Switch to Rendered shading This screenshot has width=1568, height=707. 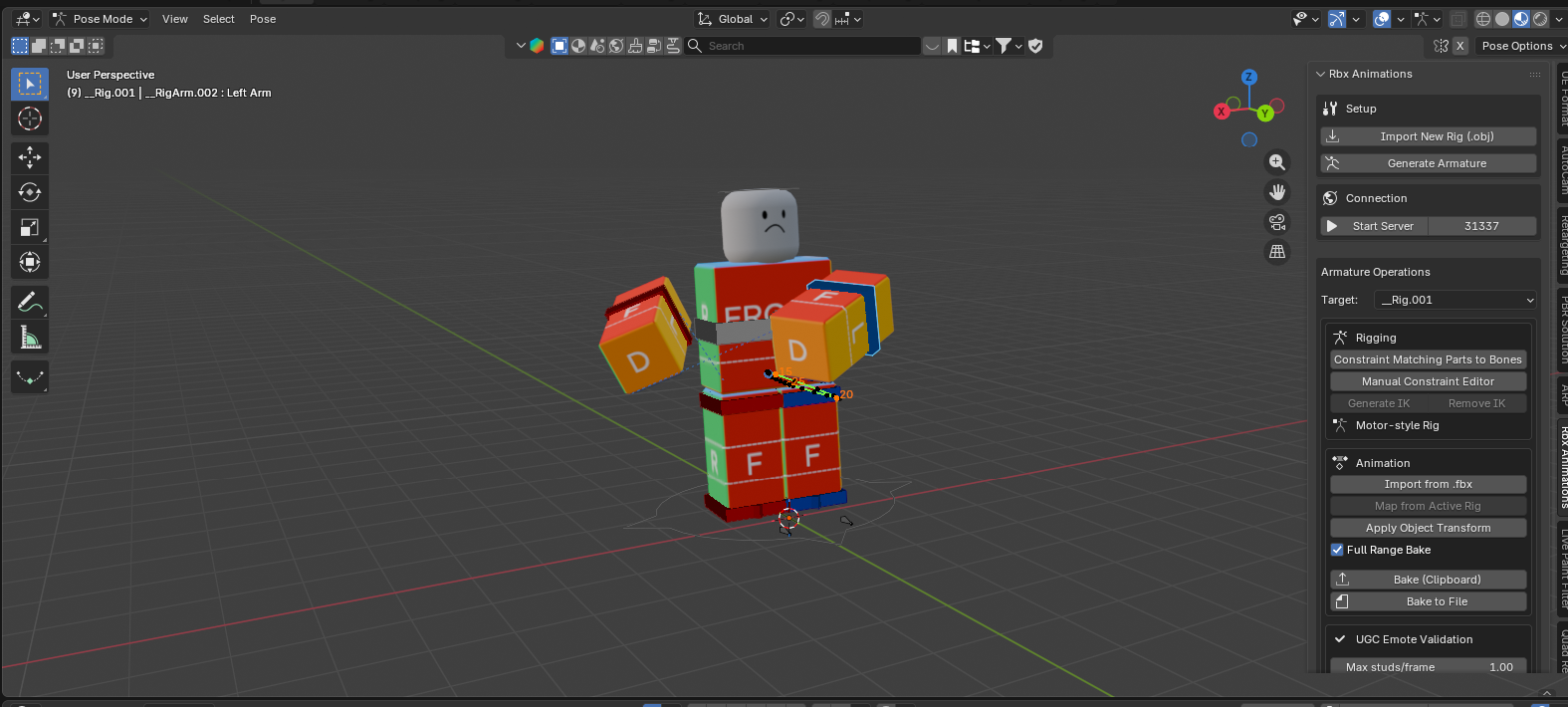click(1540, 19)
